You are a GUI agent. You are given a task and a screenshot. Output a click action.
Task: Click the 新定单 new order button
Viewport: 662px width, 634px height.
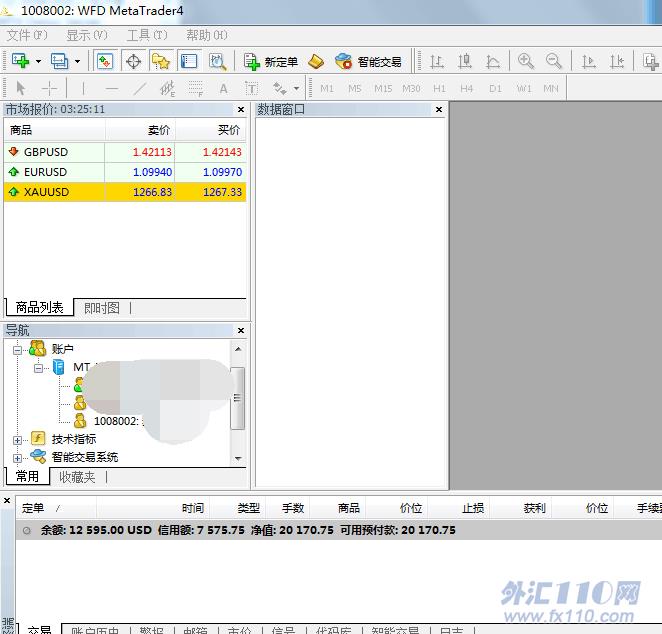pos(271,62)
